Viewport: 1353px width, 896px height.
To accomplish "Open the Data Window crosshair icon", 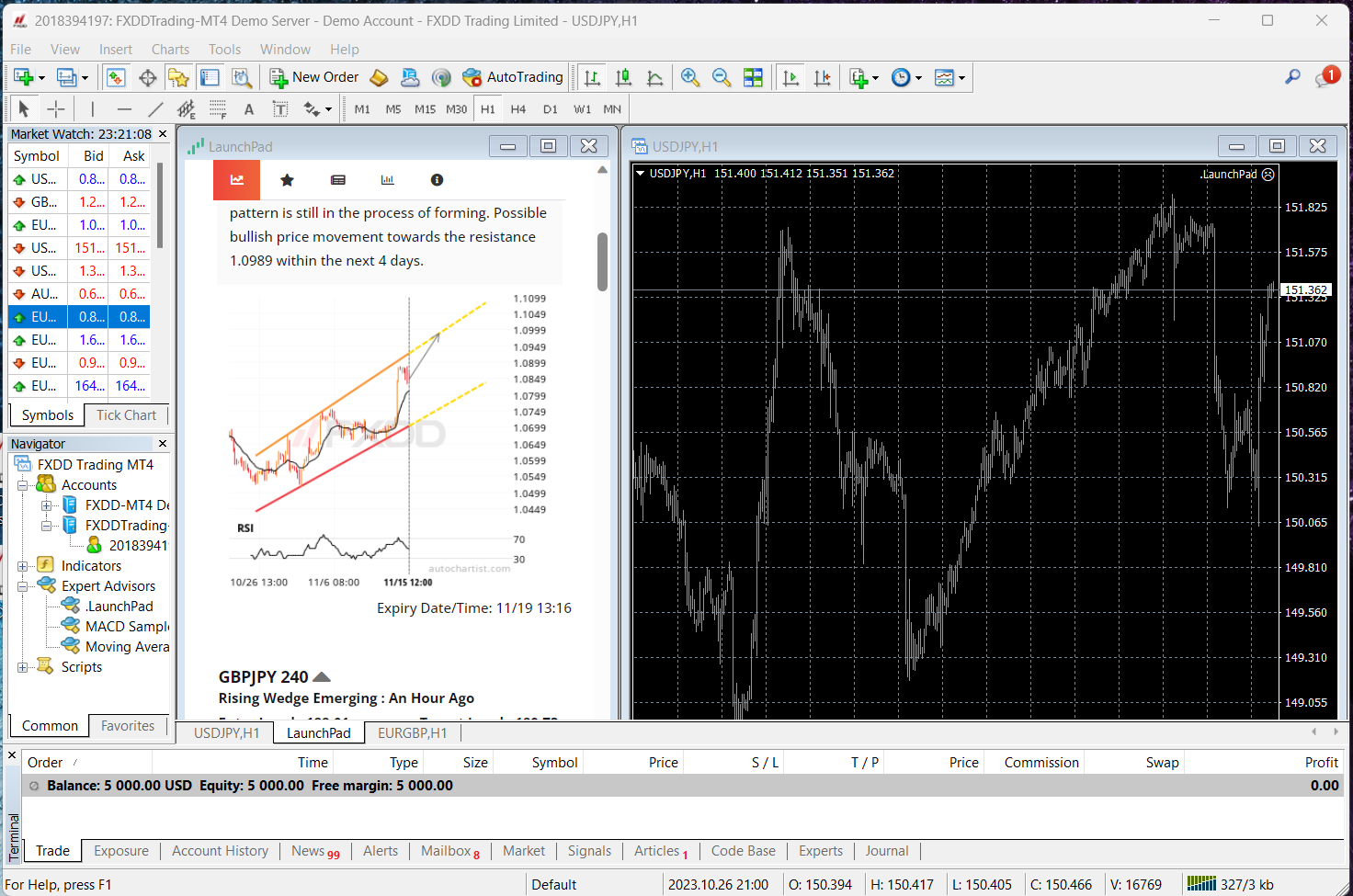I will click(x=147, y=78).
